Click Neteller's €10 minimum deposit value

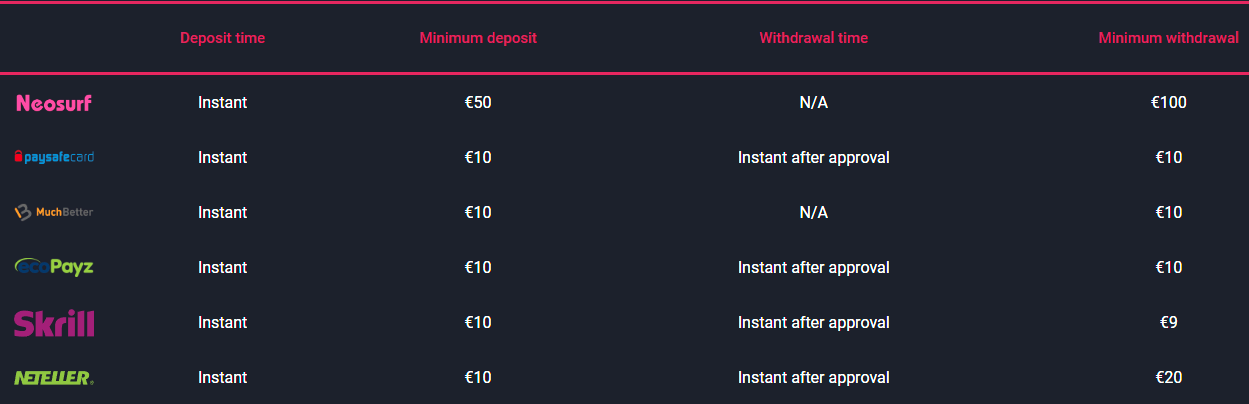[478, 377]
